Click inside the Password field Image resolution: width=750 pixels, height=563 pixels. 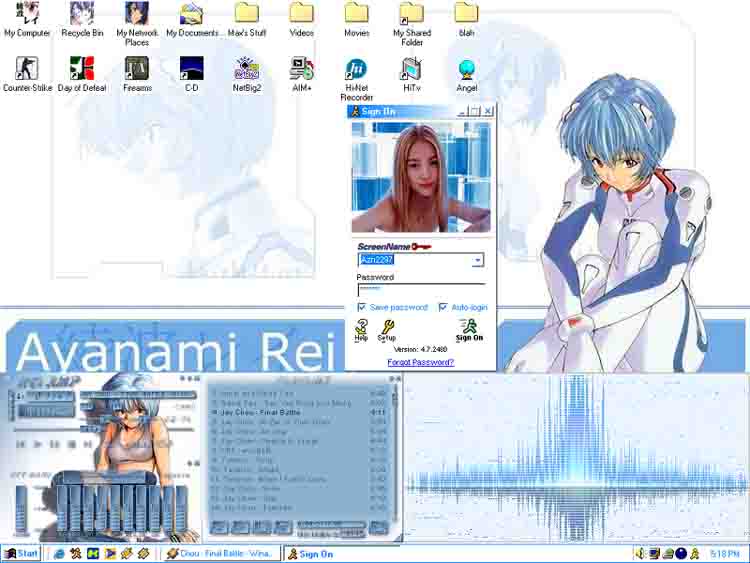[x=420, y=289]
